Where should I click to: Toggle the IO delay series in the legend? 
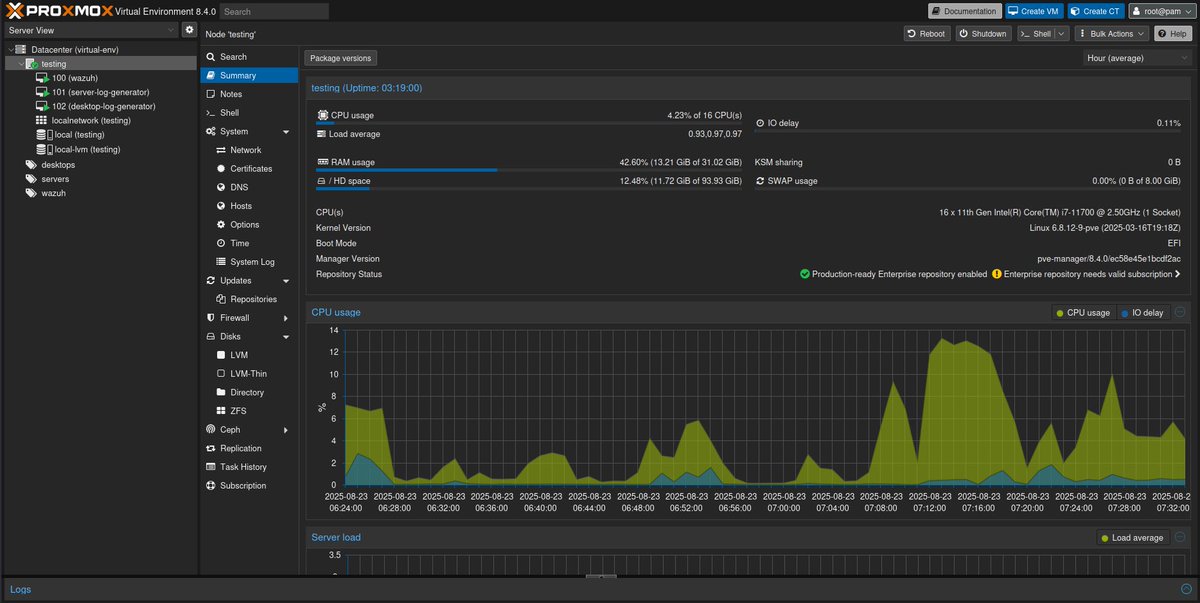point(1143,313)
